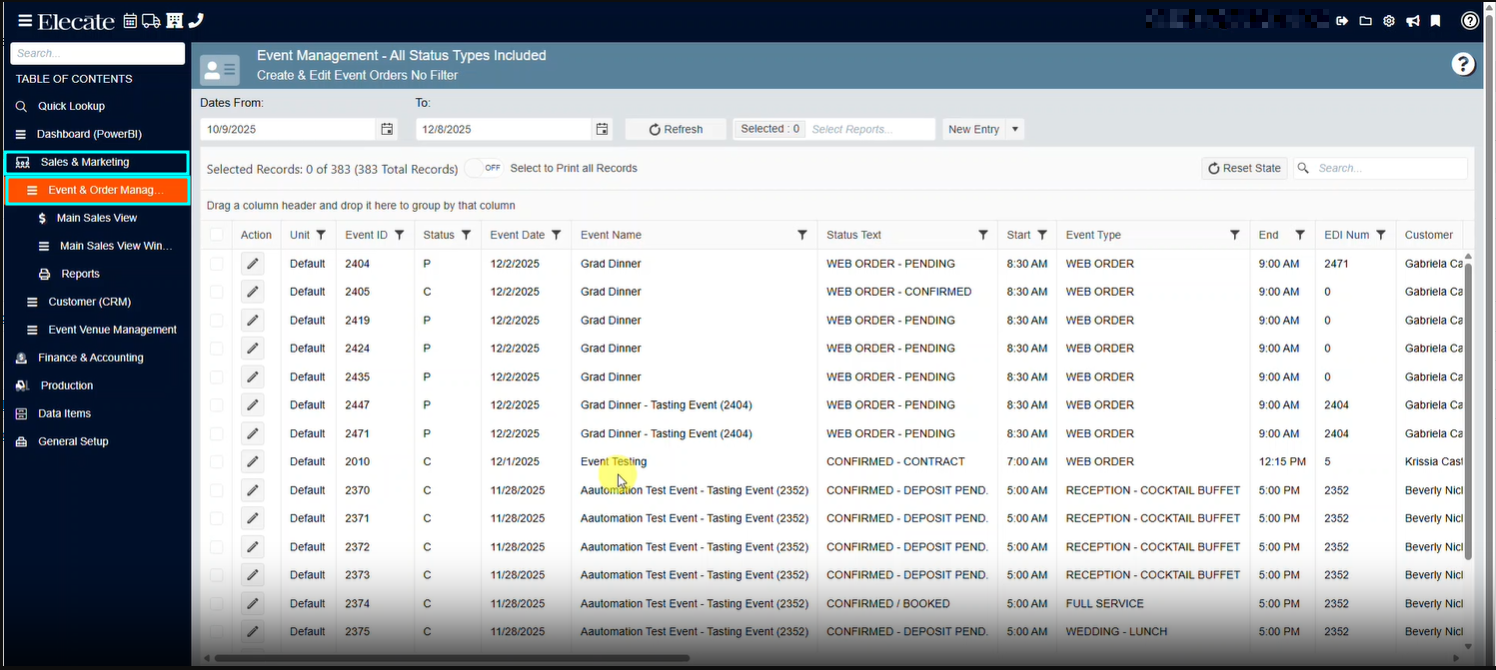Click the horizontal scrollbar below the table
This screenshot has width=1496, height=670.
click(x=450, y=658)
